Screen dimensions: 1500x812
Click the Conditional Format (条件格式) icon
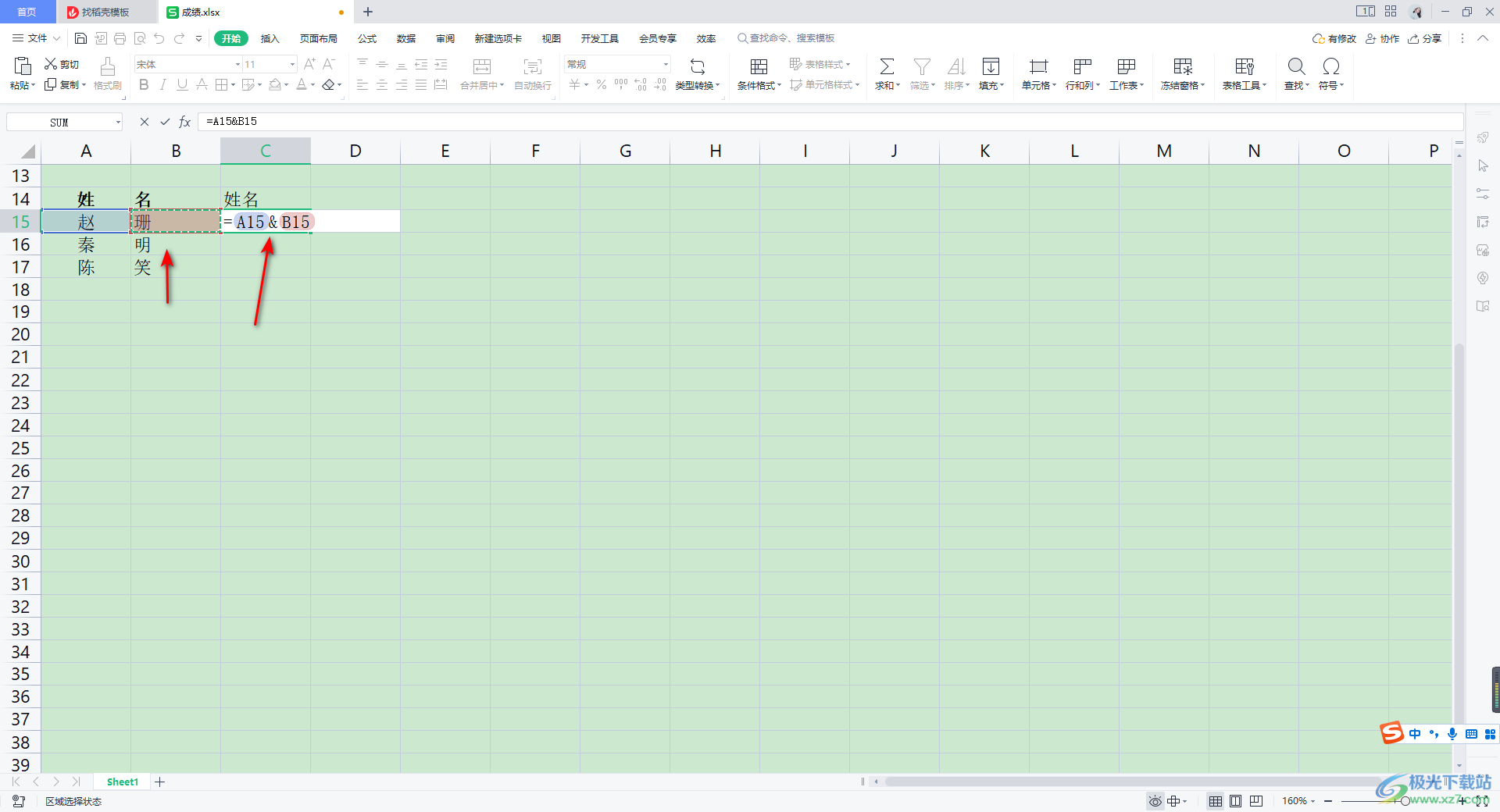point(759,66)
